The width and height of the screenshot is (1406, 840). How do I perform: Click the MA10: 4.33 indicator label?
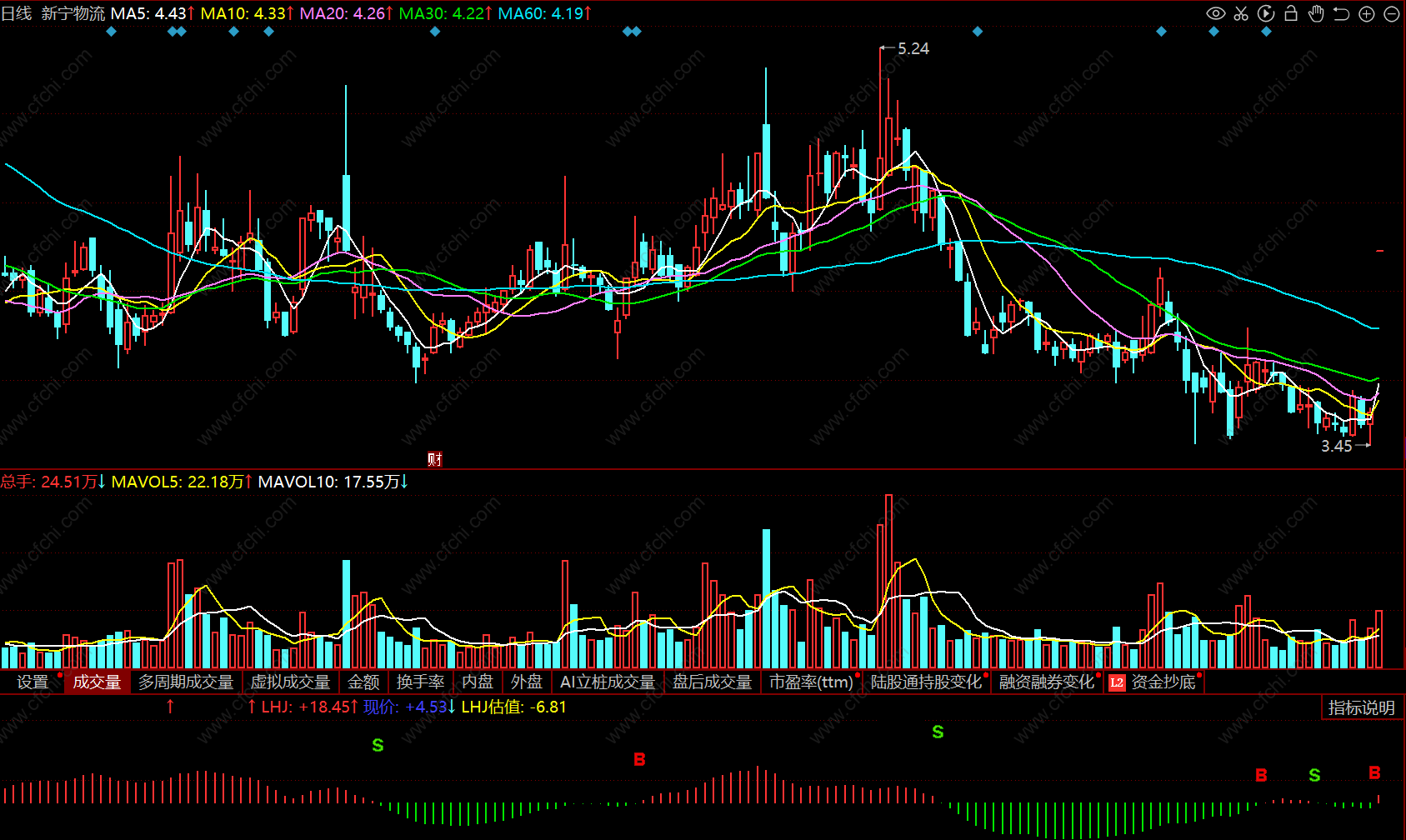(x=247, y=13)
